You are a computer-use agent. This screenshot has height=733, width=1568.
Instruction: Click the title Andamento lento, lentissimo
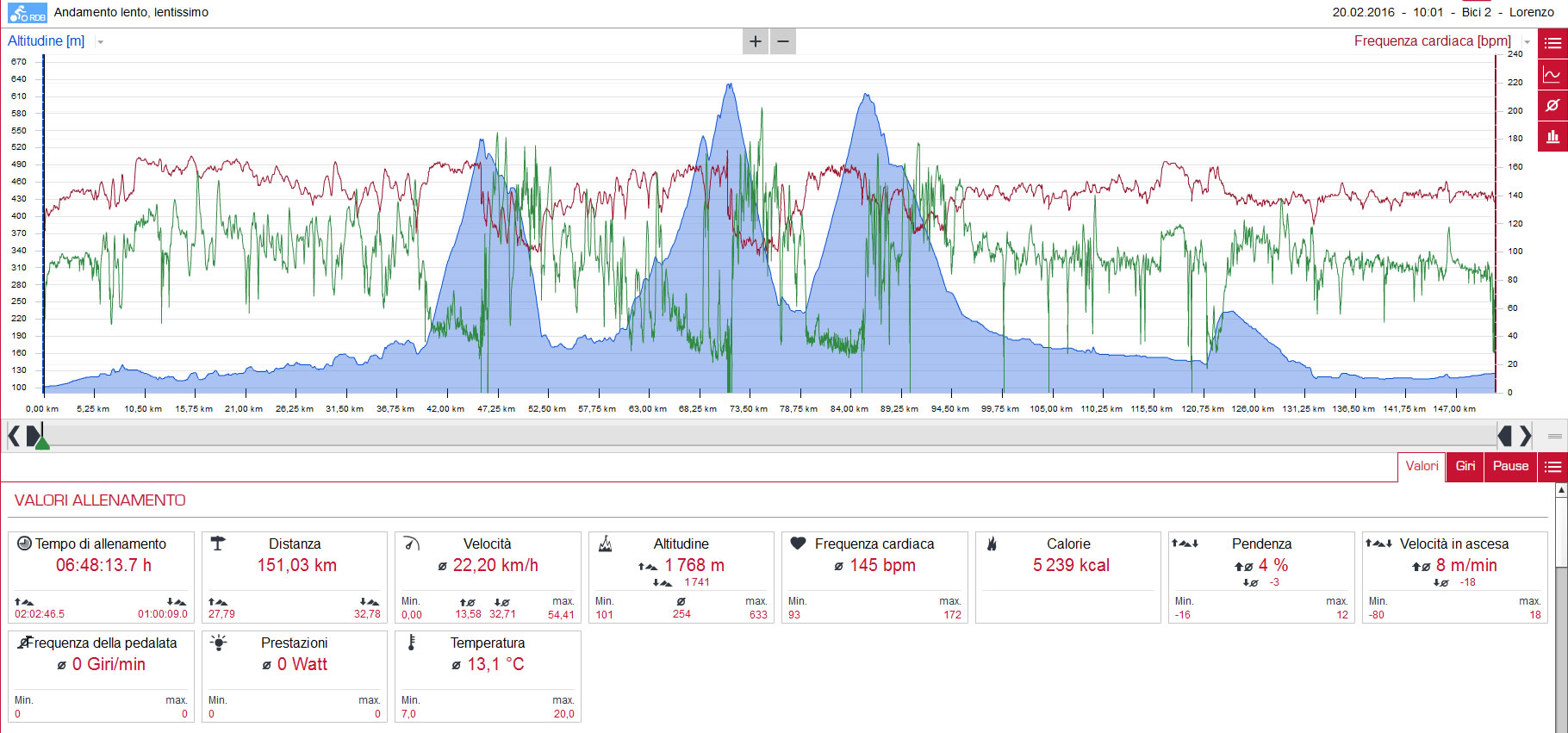tap(131, 12)
